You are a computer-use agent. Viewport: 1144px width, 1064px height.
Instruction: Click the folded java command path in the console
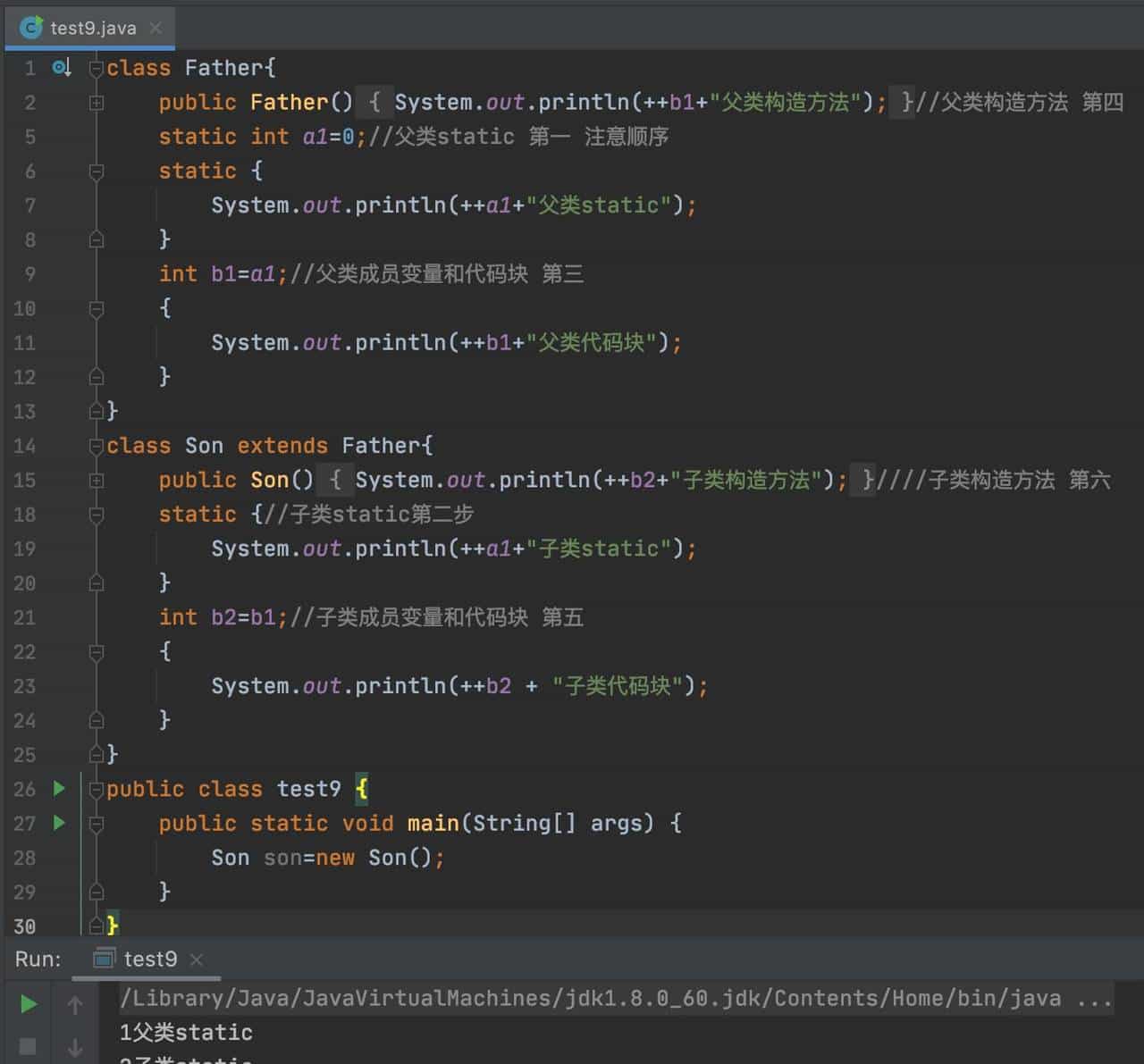(x=590, y=998)
